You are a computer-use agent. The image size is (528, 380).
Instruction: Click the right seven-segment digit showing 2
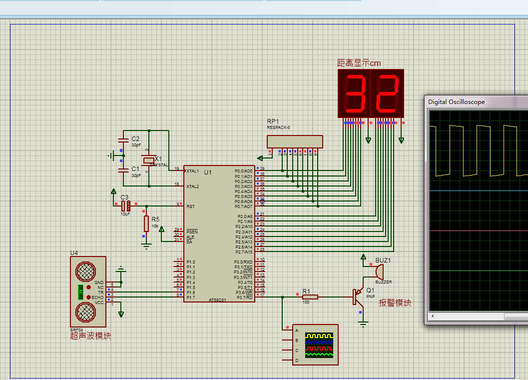[x=387, y=93]
